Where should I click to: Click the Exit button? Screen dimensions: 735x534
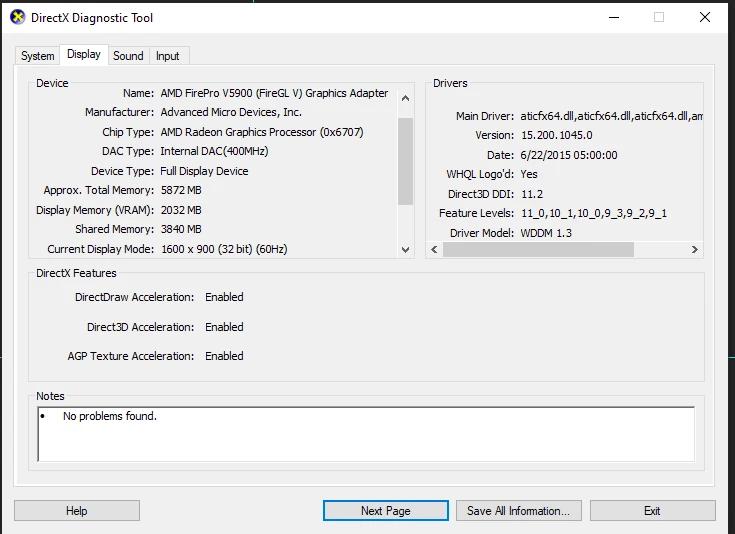tap(652, 511)
